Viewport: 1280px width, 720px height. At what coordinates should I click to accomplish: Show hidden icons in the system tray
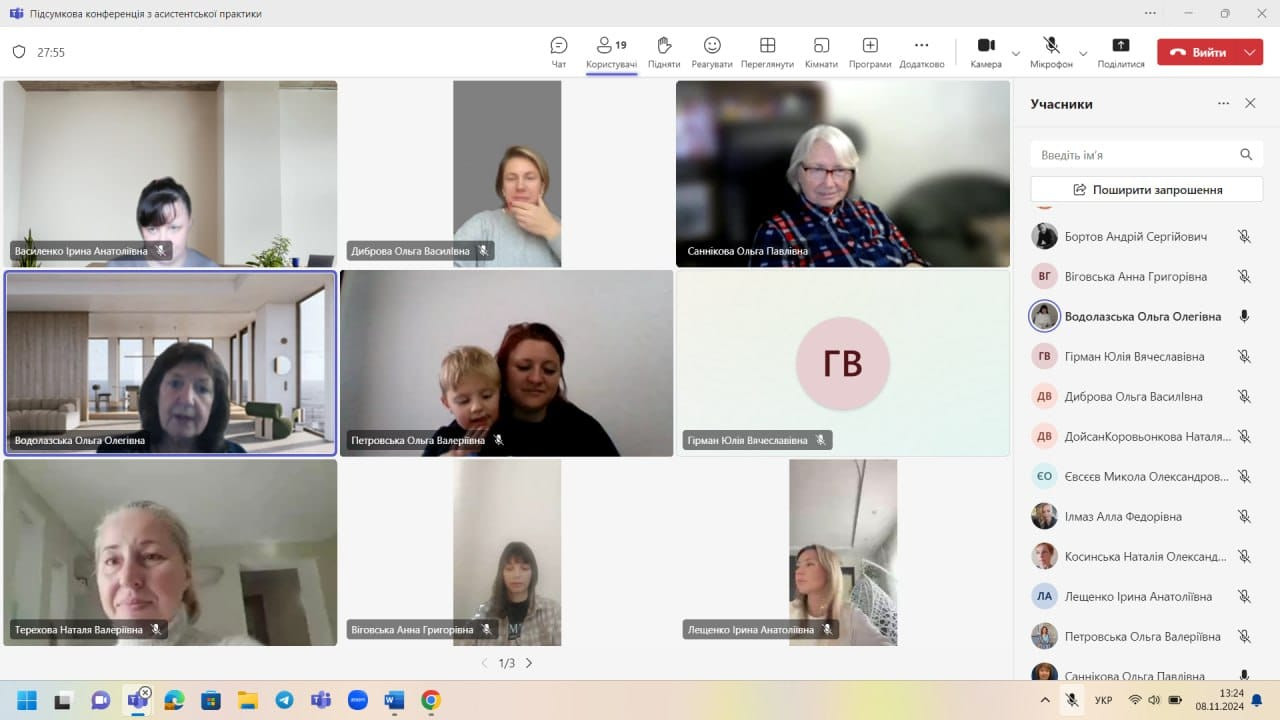tap(1045, 700)
